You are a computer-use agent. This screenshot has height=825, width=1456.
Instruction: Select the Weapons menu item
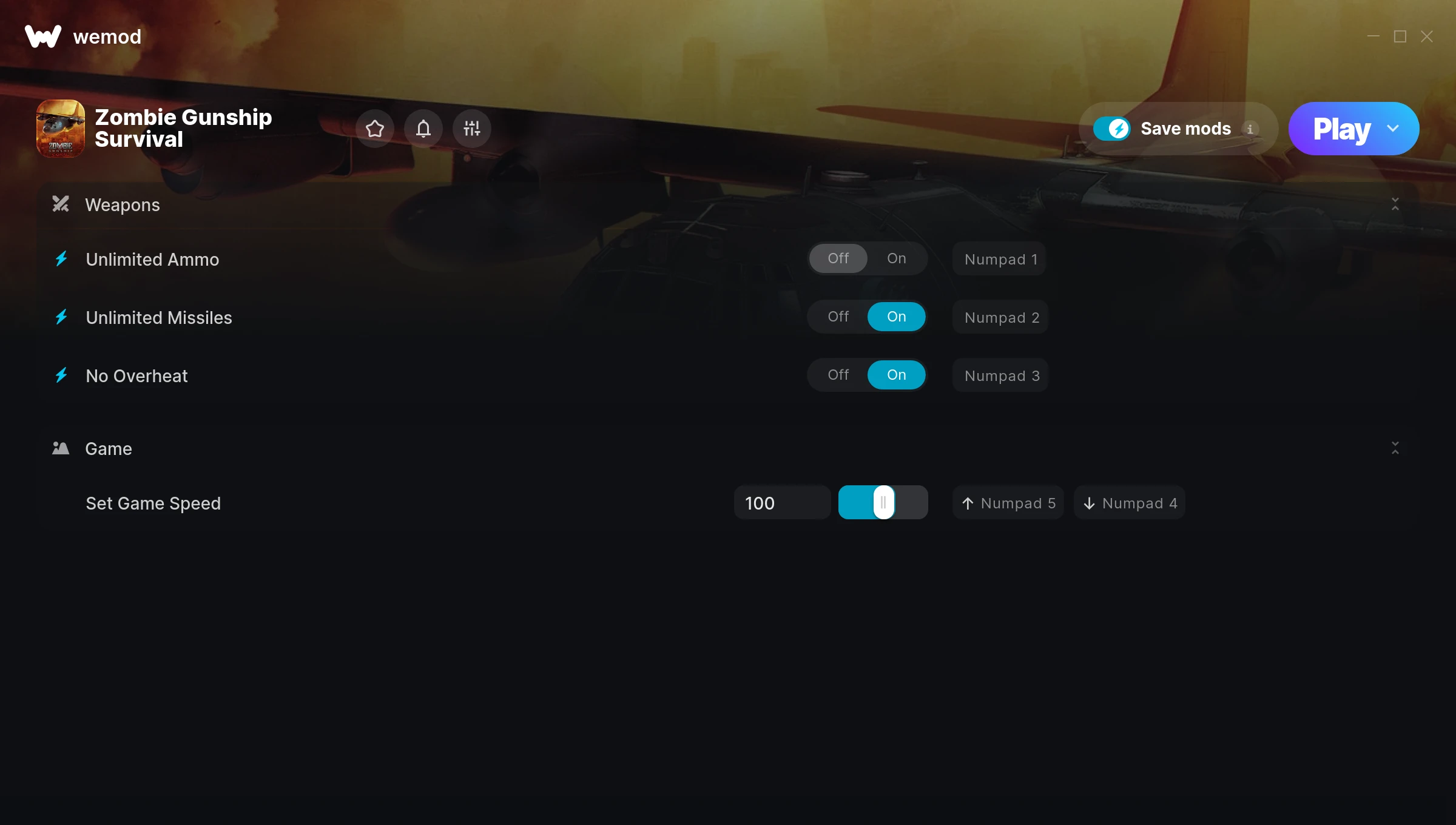(x=122, y=204)
